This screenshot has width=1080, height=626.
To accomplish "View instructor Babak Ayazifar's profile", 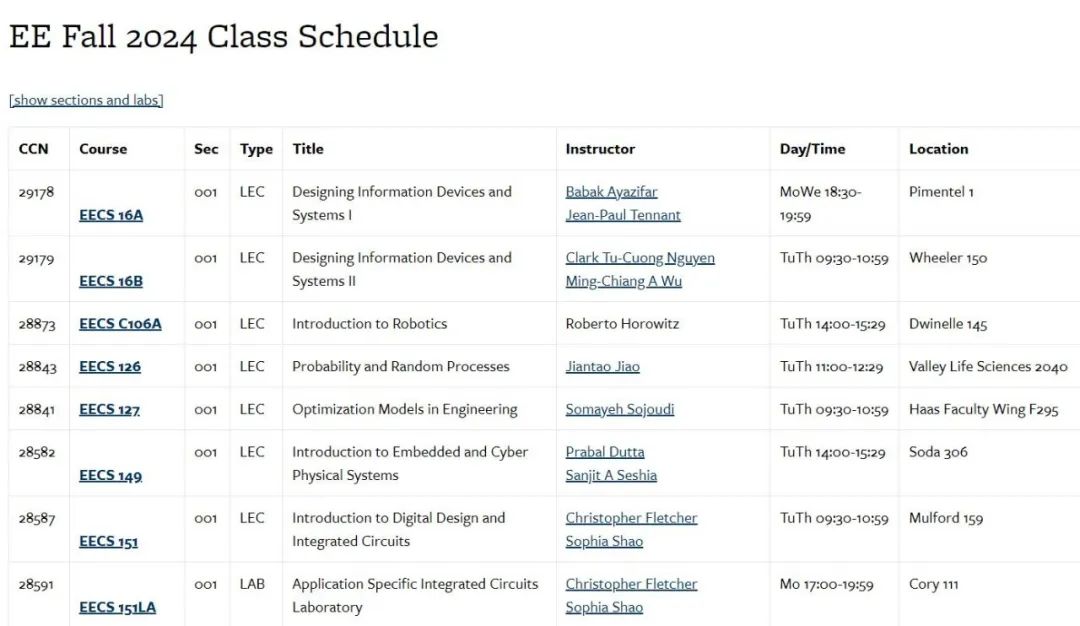I will (x=612, y=191).
